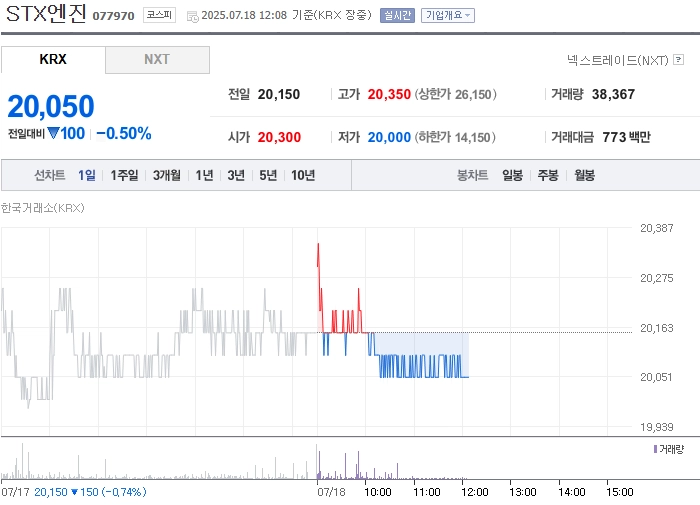Viewport: 700px width, 505px height.
Task: Click the 거래대금 value 773 백만
Action: 626,137
